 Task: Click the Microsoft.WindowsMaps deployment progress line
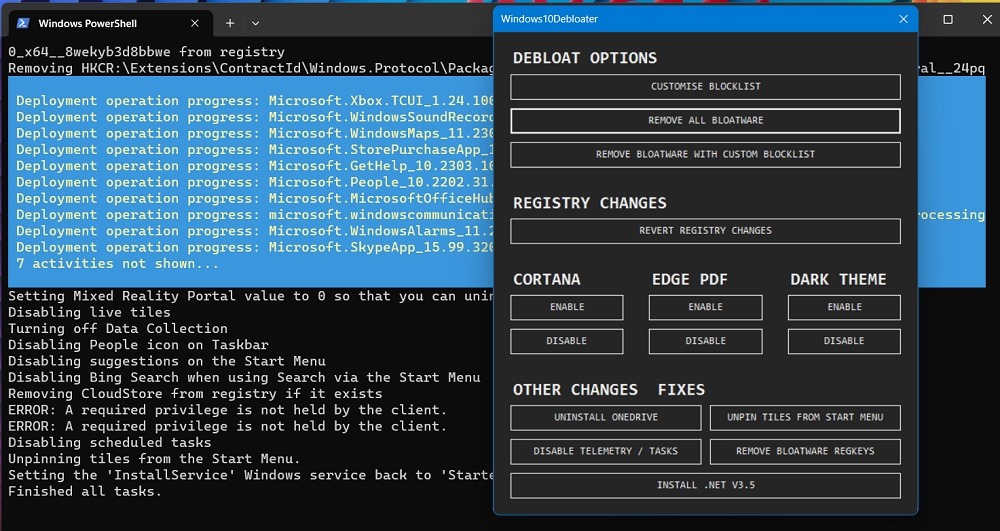click(x=255, y=133)
